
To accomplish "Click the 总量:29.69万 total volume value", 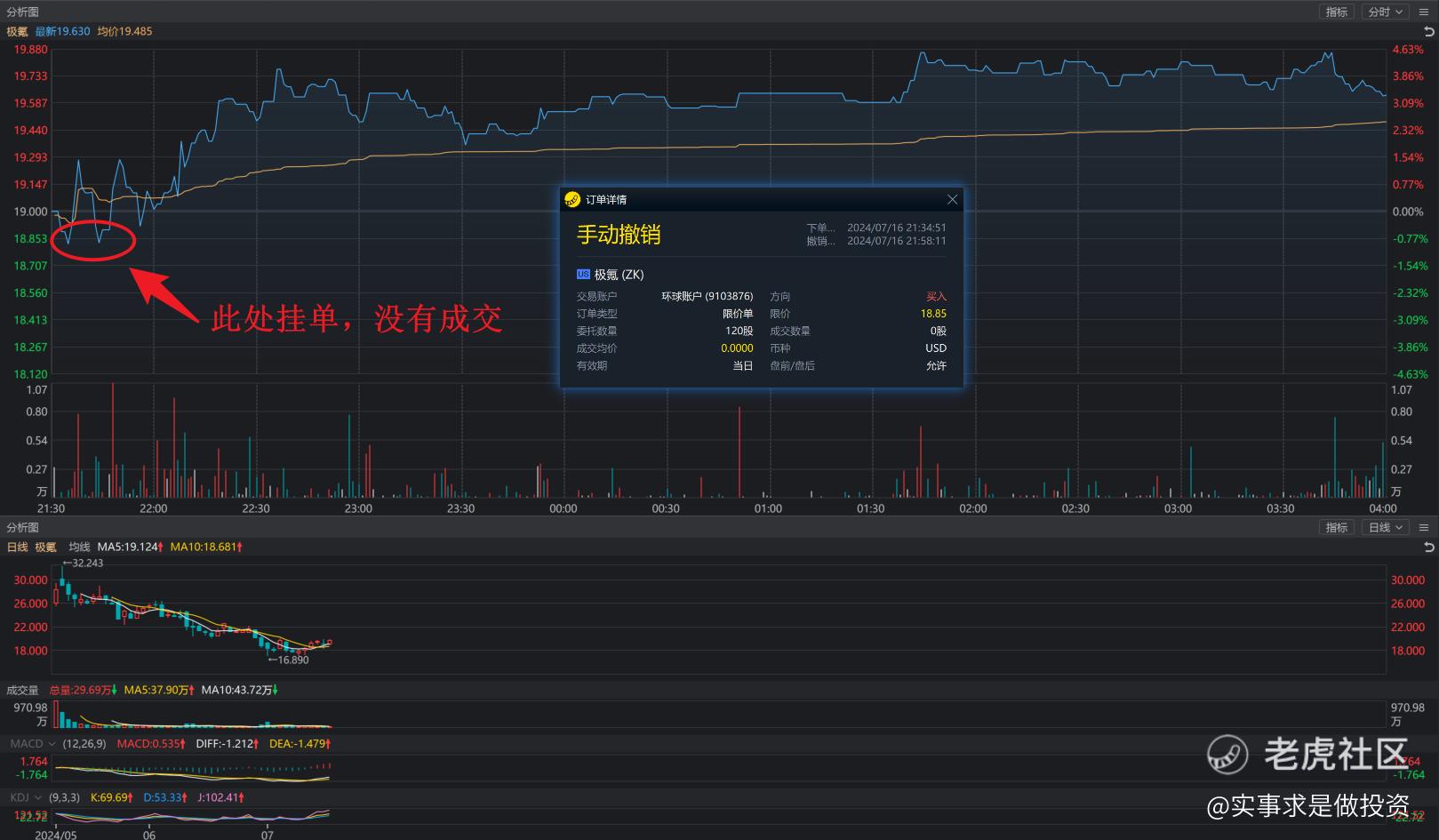I will (84, 690).
